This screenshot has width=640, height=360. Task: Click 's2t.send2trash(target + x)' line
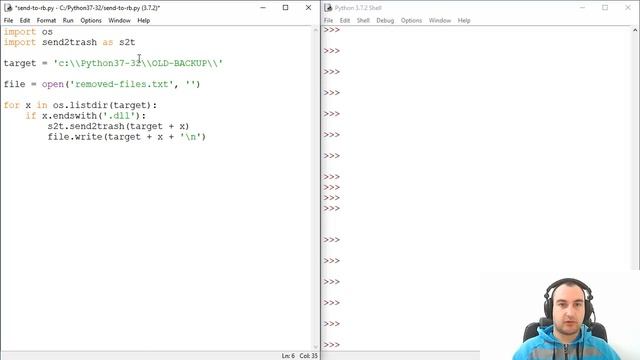pos(118,127)
